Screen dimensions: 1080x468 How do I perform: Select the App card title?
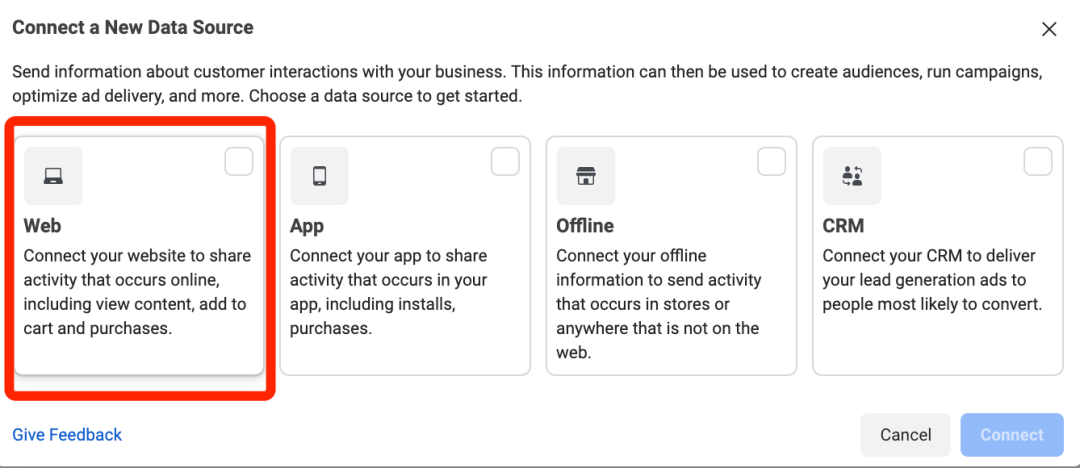[307, 226]
